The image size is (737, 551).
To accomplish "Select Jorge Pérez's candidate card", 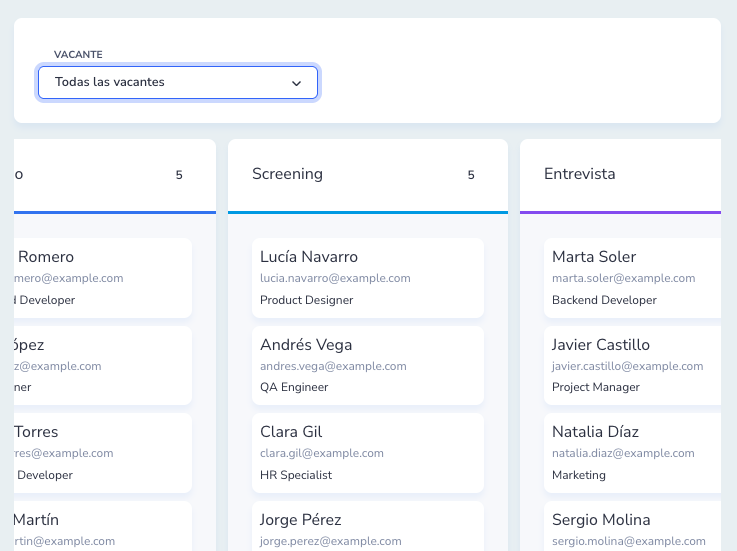I will [367, 527].
